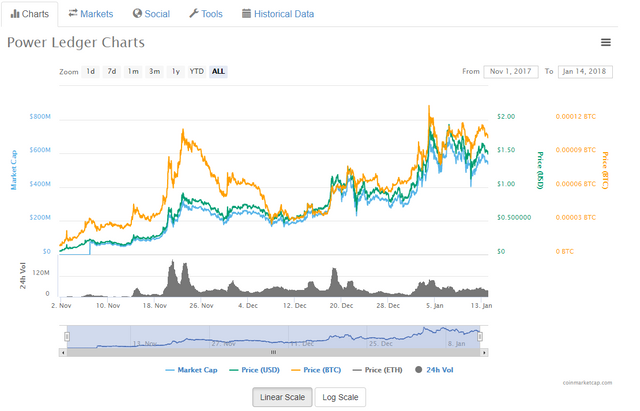Screen dimensions: 640x411
Task: Click the "$2.00" price axis label
Action: coord(506,117)
